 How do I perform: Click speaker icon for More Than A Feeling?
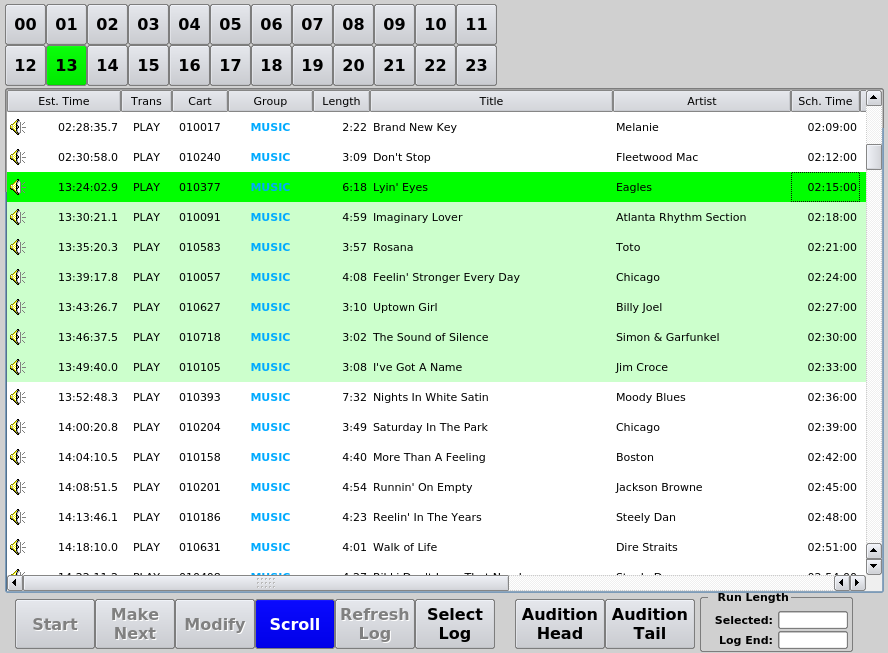[17, 457]
